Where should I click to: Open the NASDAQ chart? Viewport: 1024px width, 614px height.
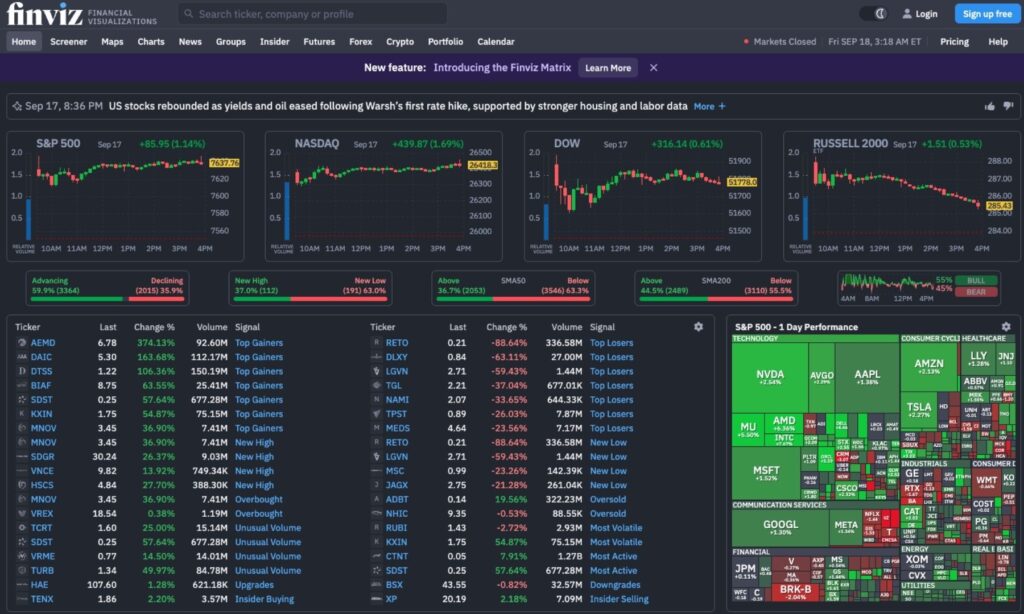point(383,196)
